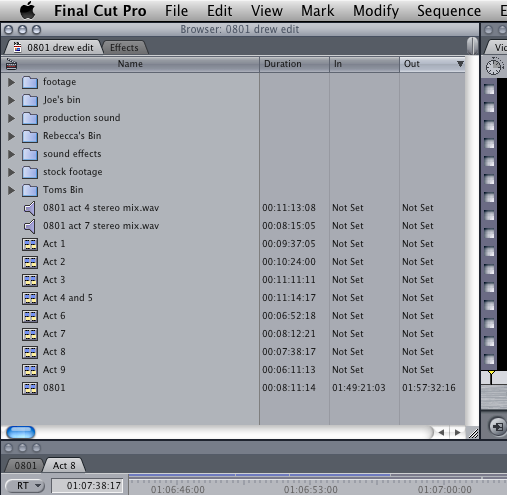Open the RT pop-up menu
This screenshot has height=495, width=507.
(25, 486)
